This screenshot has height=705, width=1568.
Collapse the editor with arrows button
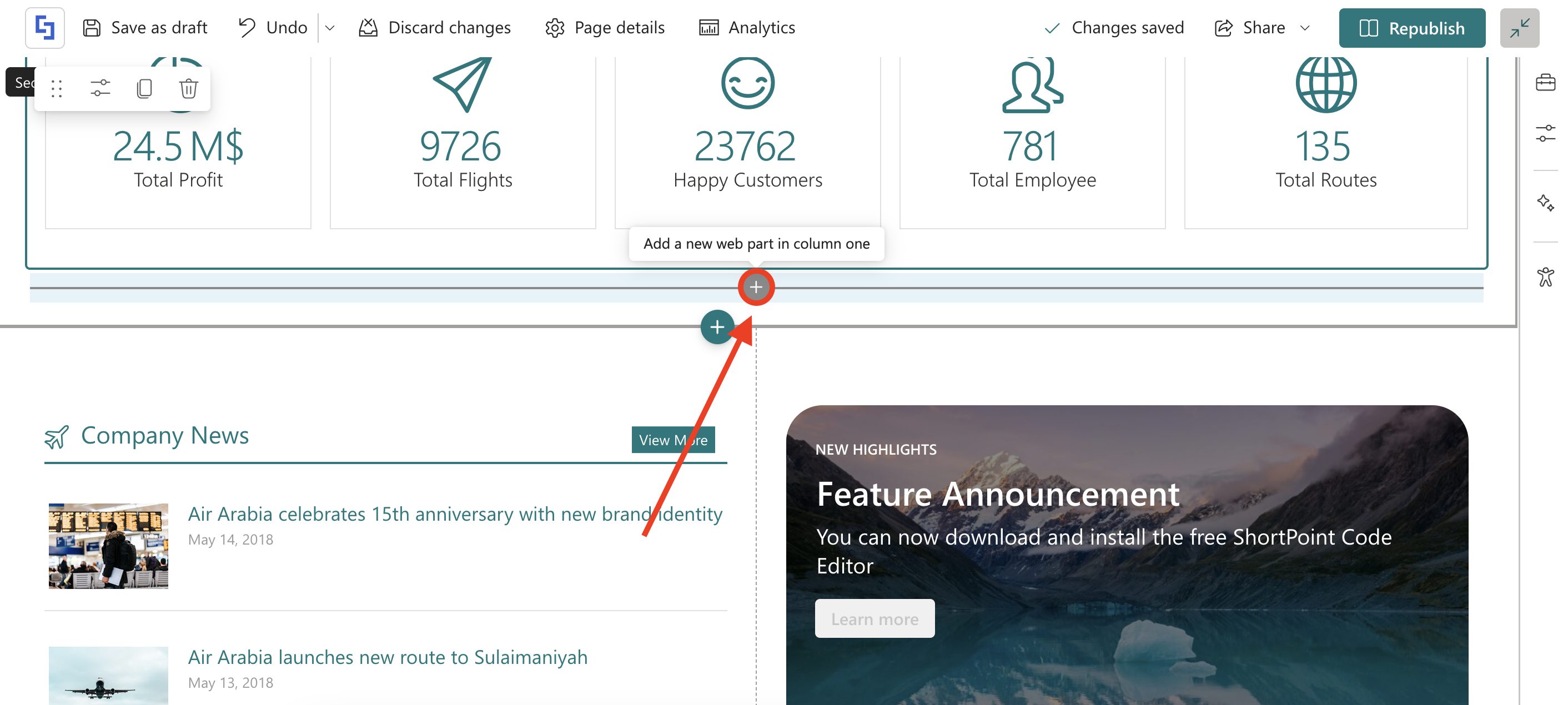pos(1519,28)
